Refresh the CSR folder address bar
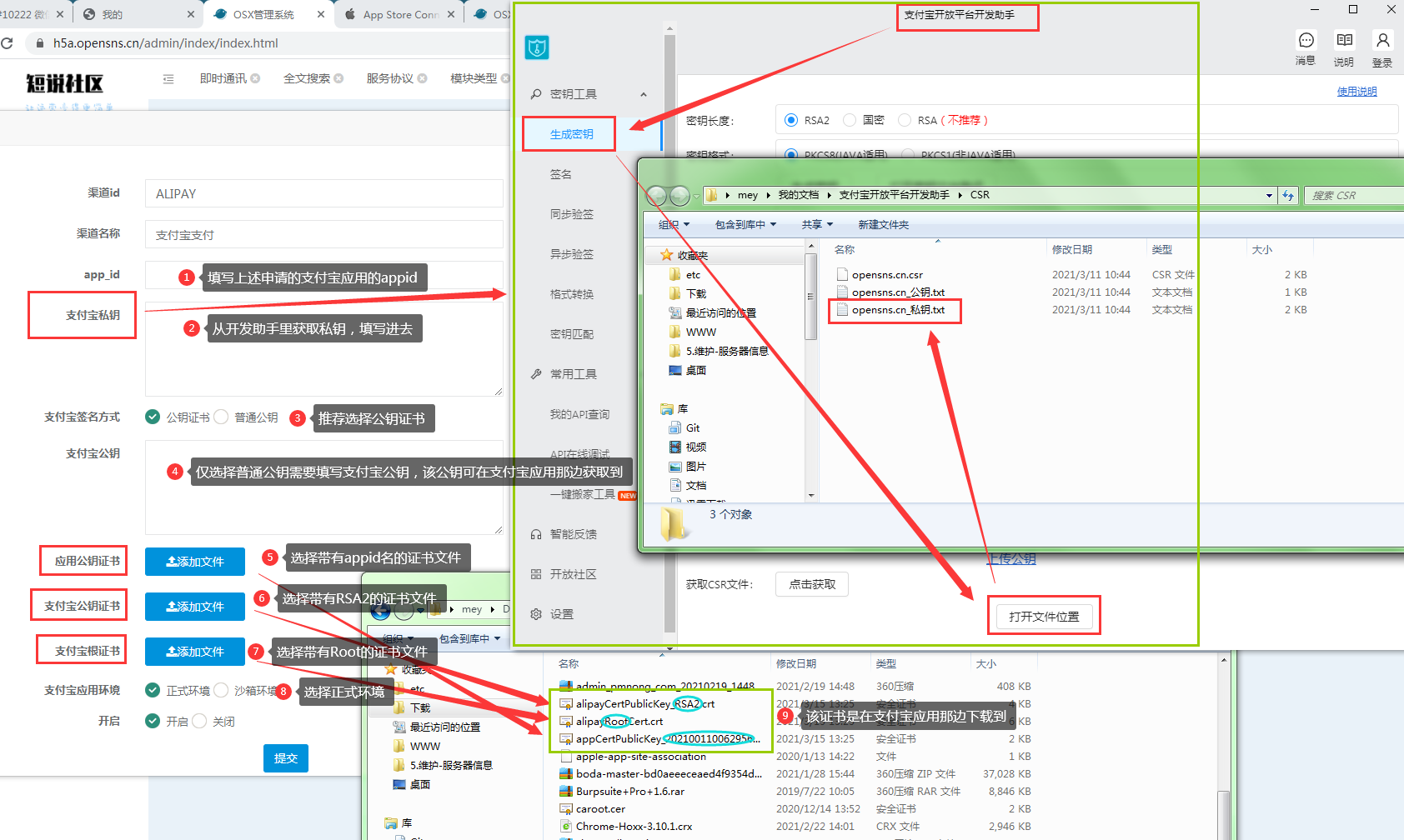 click(x=1288, y=195)
